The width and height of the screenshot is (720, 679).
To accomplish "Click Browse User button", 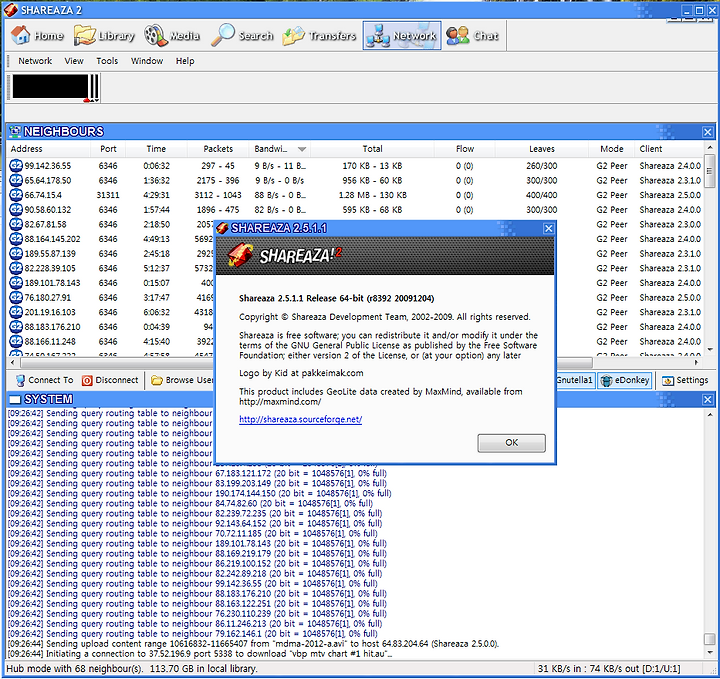I will point(182,380).
